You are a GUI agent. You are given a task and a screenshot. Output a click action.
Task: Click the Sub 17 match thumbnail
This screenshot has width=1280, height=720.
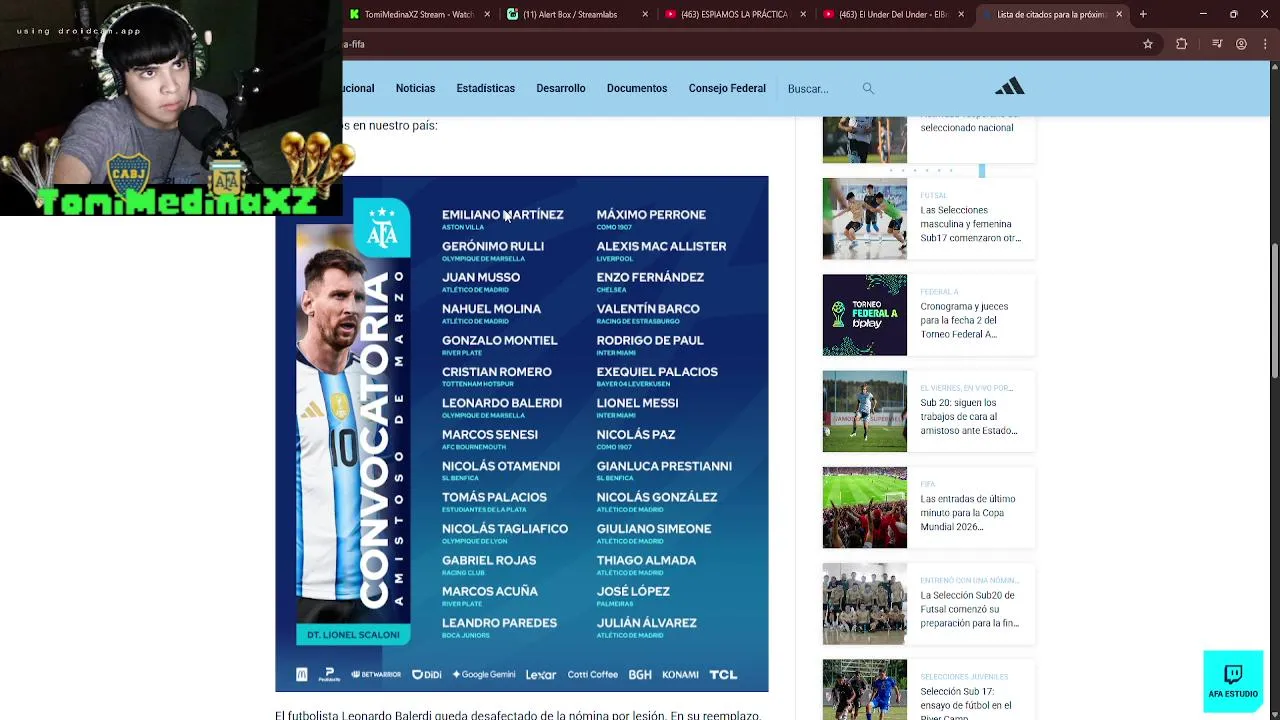[864, 690]
